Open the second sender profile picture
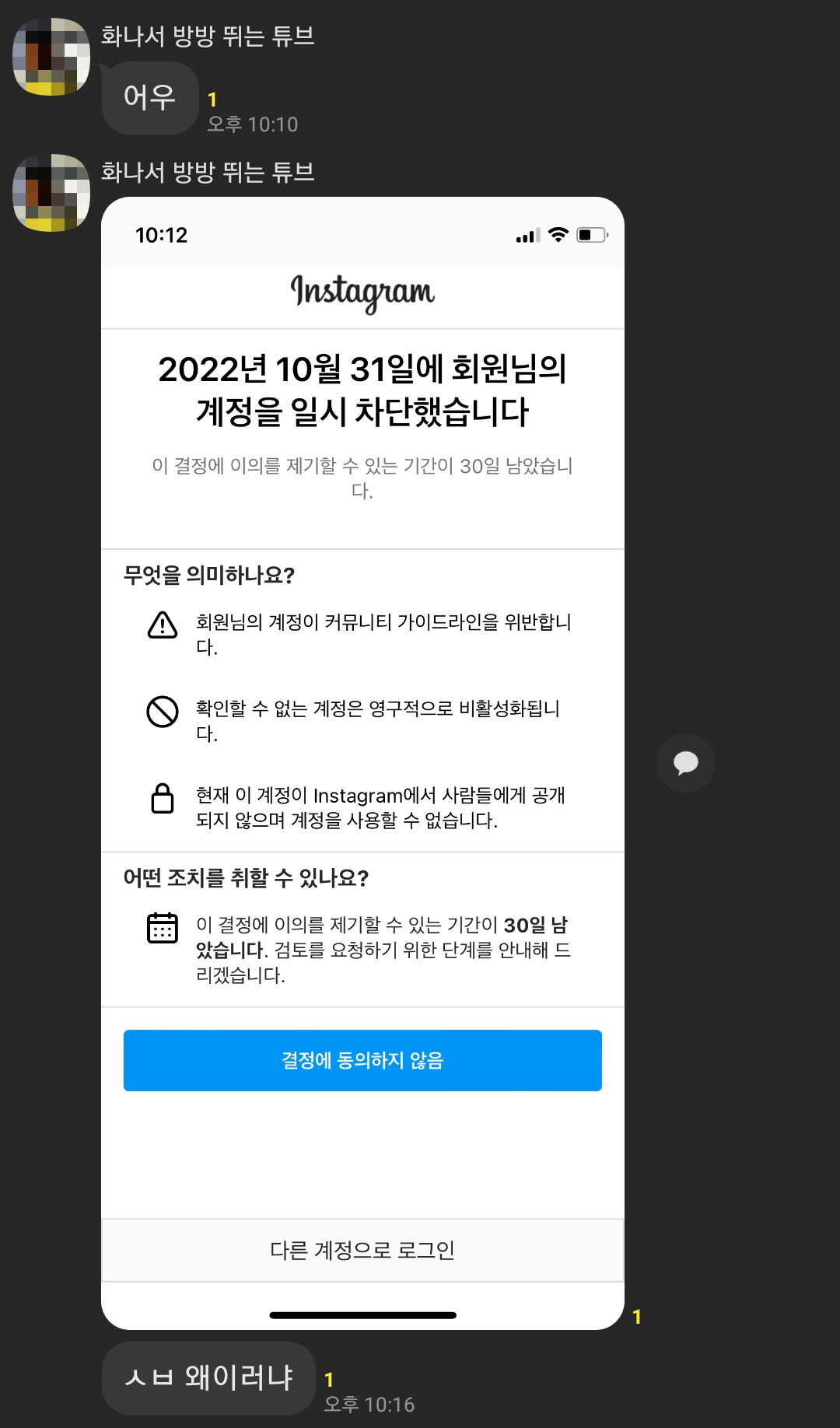This screenshot has height=1428, width=840. tap(51, 193)
